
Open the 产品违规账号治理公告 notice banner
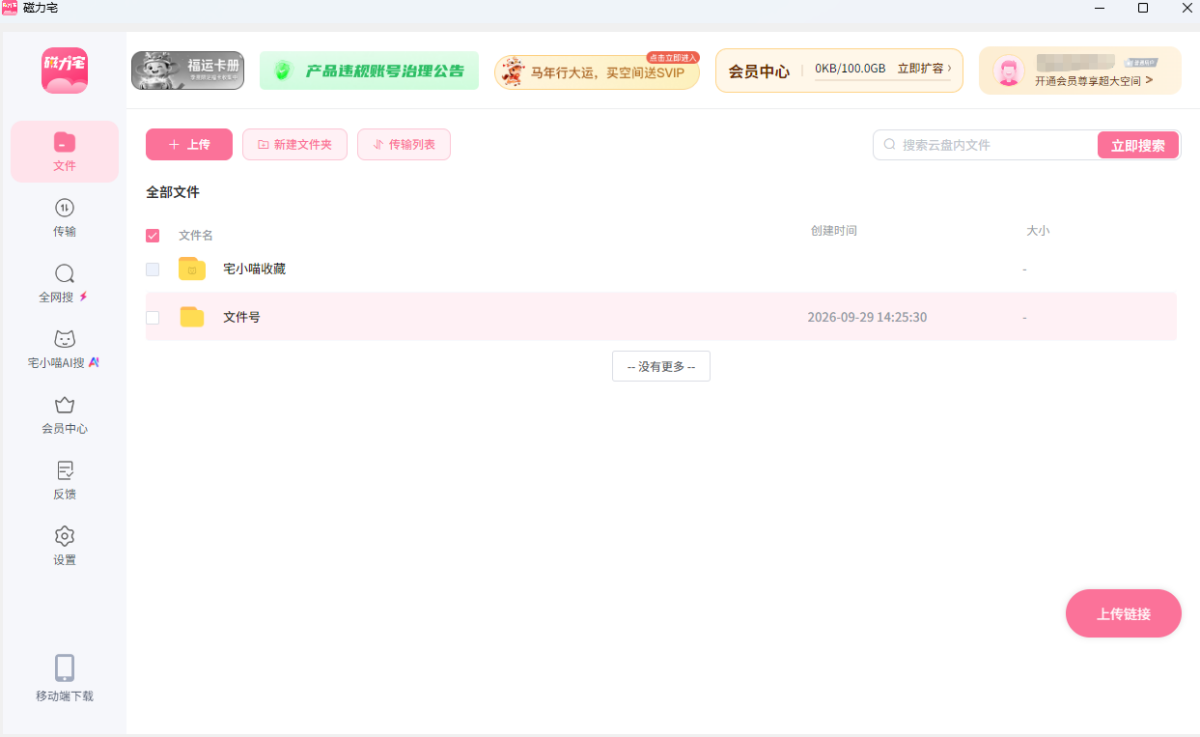click(x=369, y=71)
